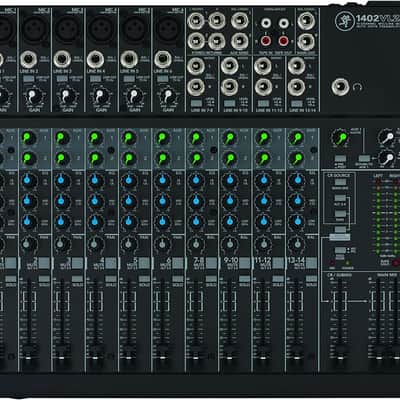400x400 pixels.
Task: Toggle the channel 4 MUTE button
Action: click(x=111, y=263)
